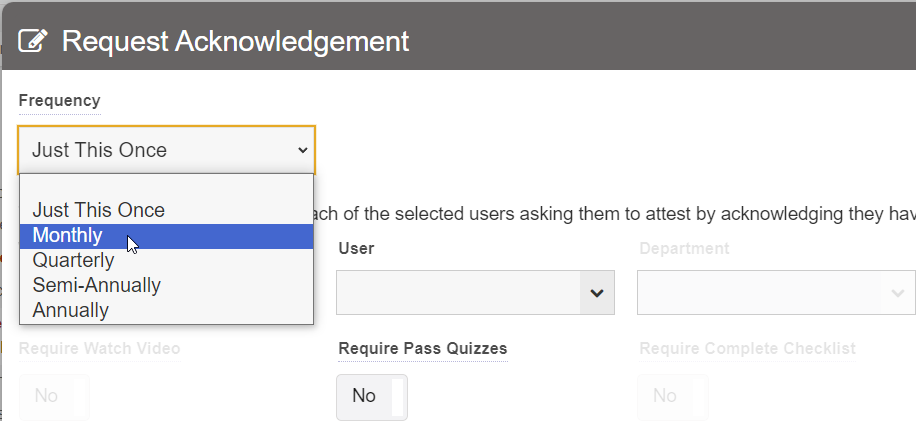Click the Frequency field label

pos(59,100)
